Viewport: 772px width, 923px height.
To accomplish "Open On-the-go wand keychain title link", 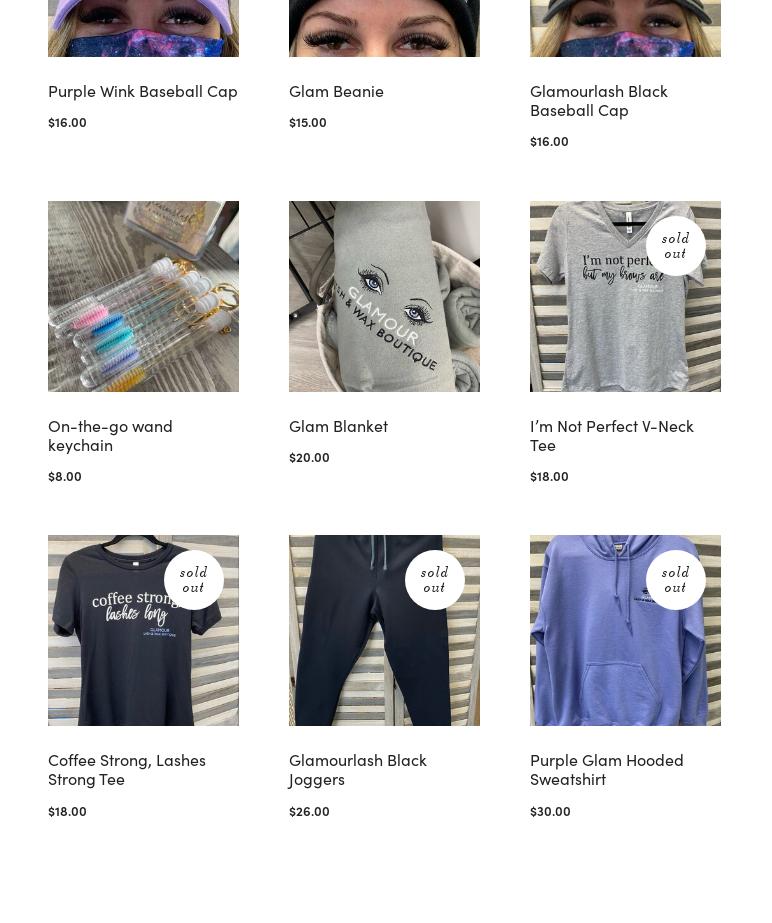I will 110,436.
